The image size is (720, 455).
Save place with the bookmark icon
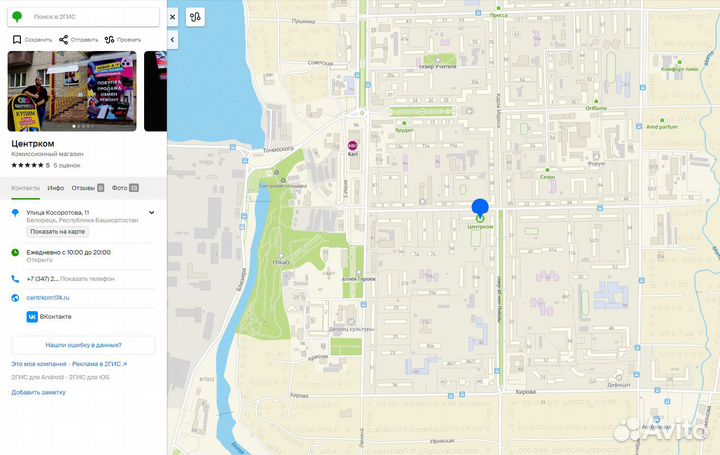17,40
